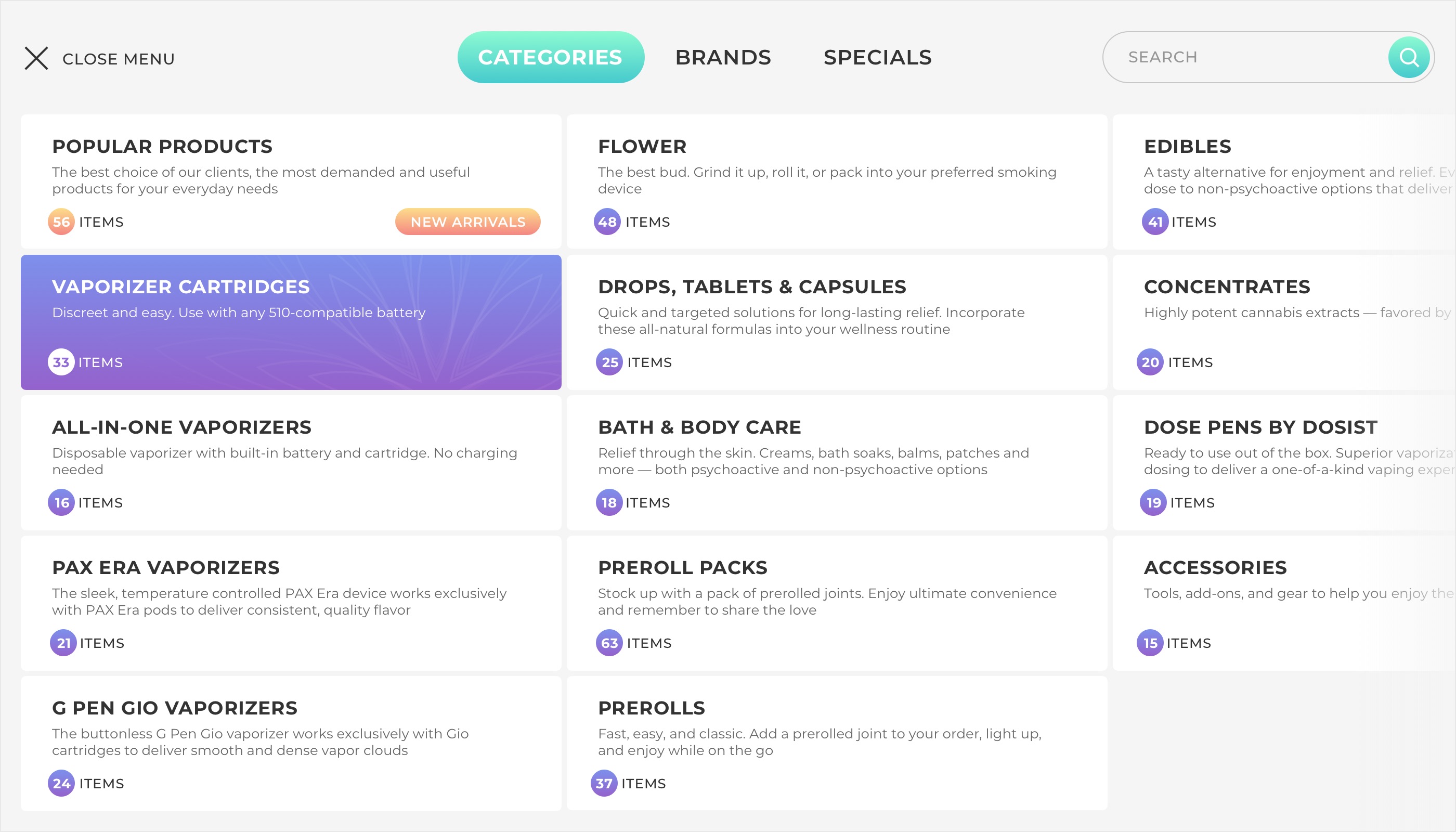1456x832 pixels.
Task: Select the PAX Era Vaporizers category card
Action: click(291, 603)
